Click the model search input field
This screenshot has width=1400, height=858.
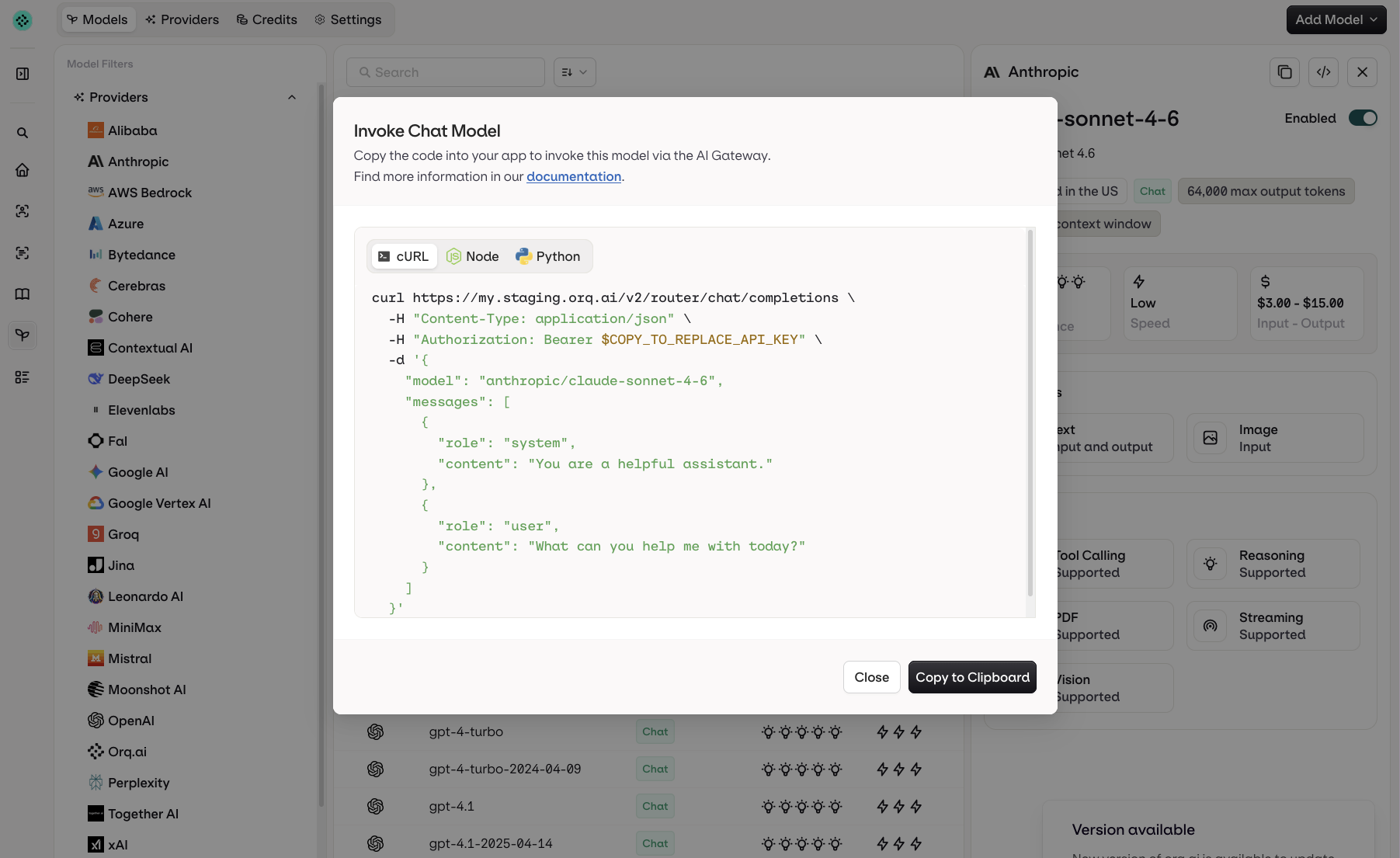445,71
